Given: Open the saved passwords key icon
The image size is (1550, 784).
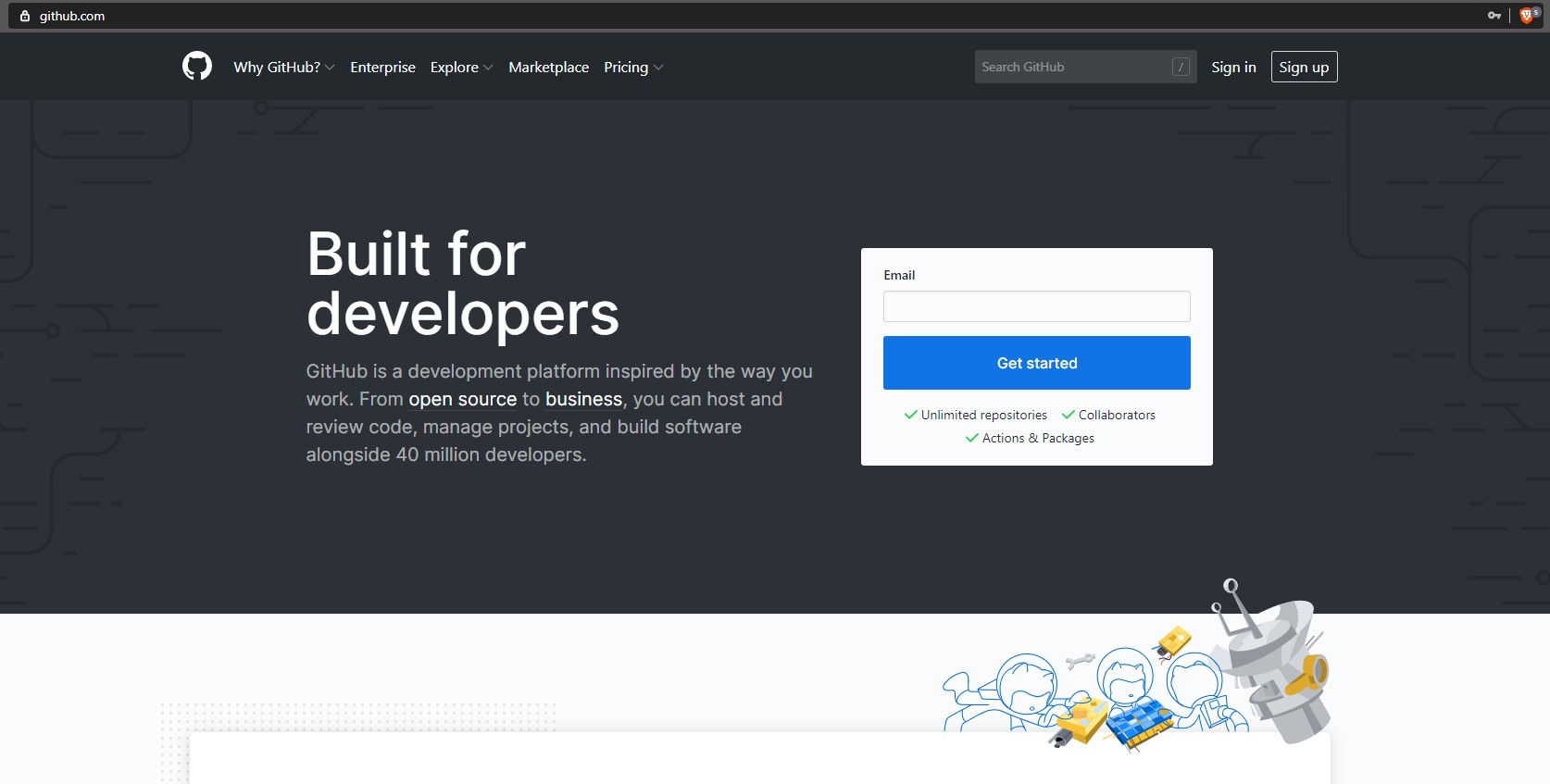Looking at the screenshot, I should (x=1494, y=16).
